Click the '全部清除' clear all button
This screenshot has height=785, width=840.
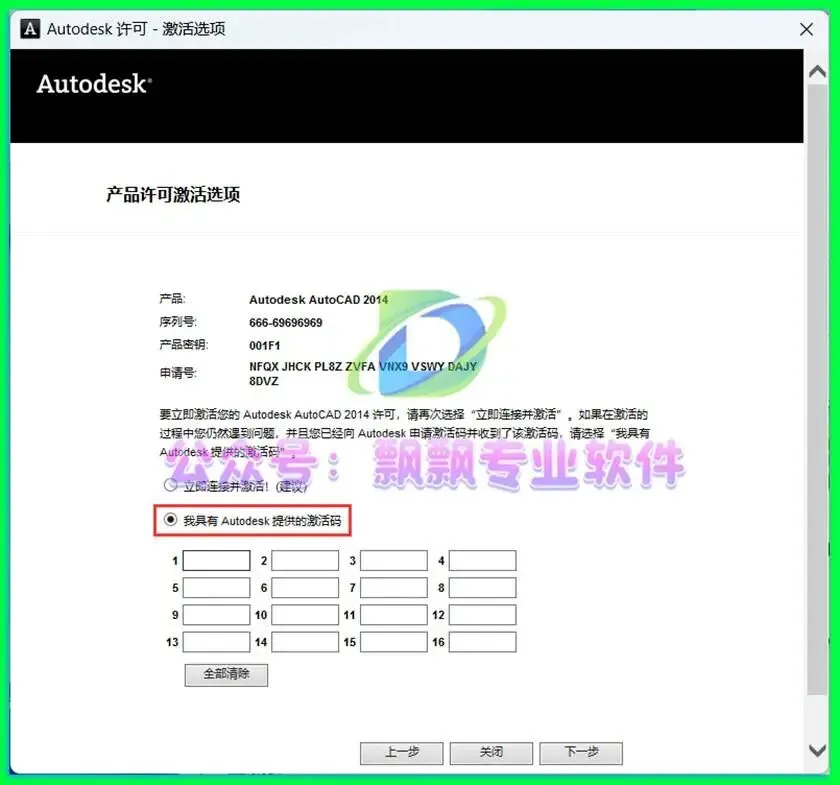[226, 675]
